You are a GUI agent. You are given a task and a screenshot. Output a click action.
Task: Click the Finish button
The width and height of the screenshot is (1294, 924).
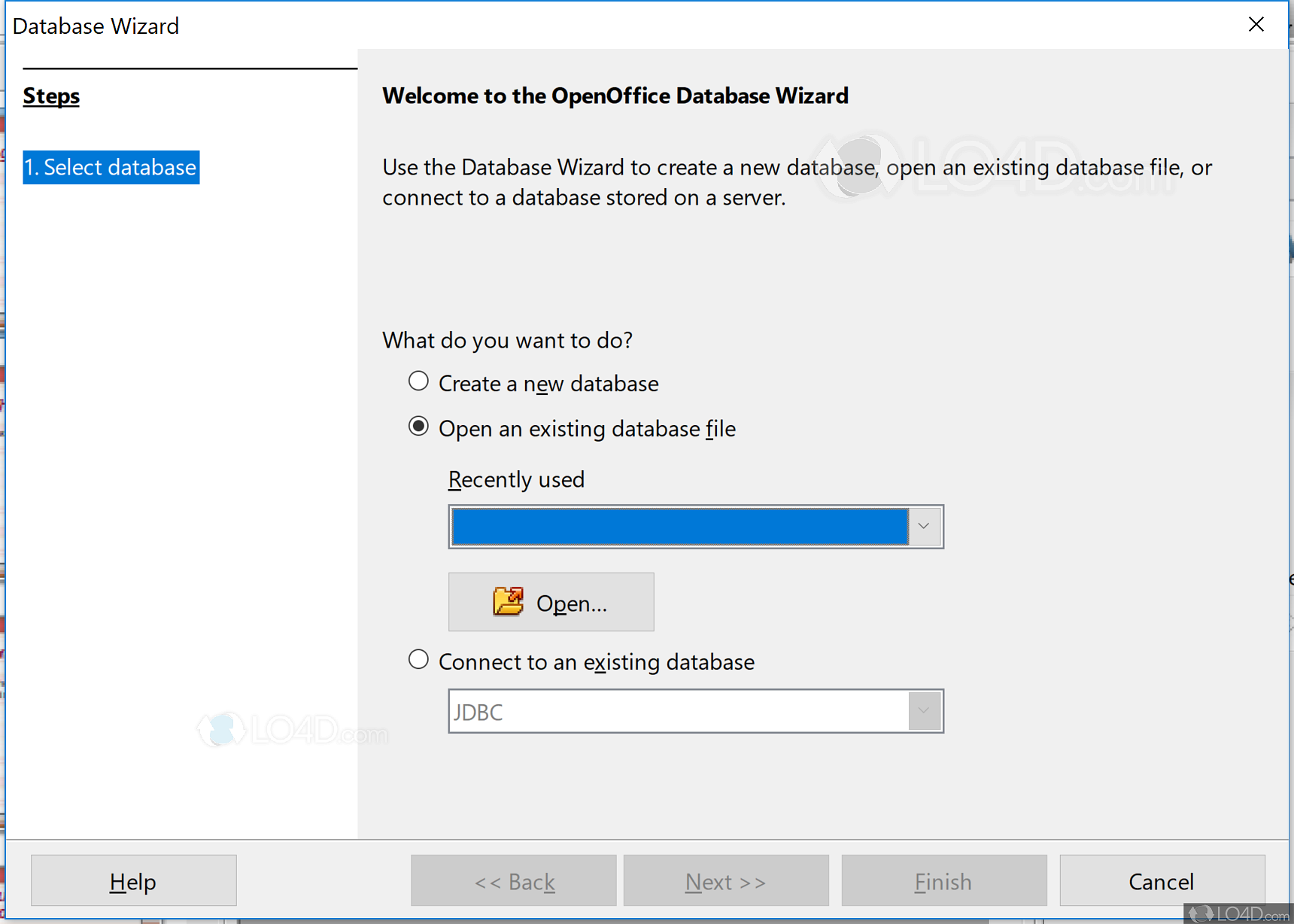tap(943, 880)
